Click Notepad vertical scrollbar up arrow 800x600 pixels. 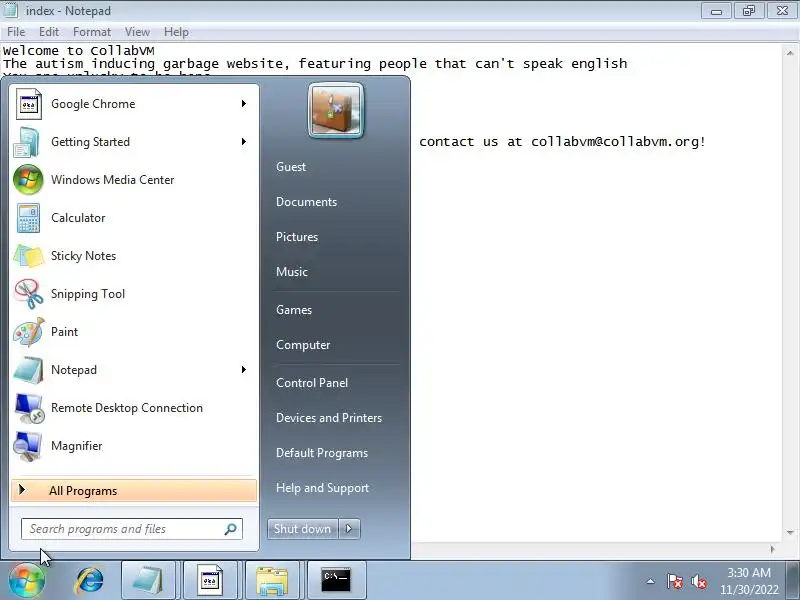pos(790,53)
